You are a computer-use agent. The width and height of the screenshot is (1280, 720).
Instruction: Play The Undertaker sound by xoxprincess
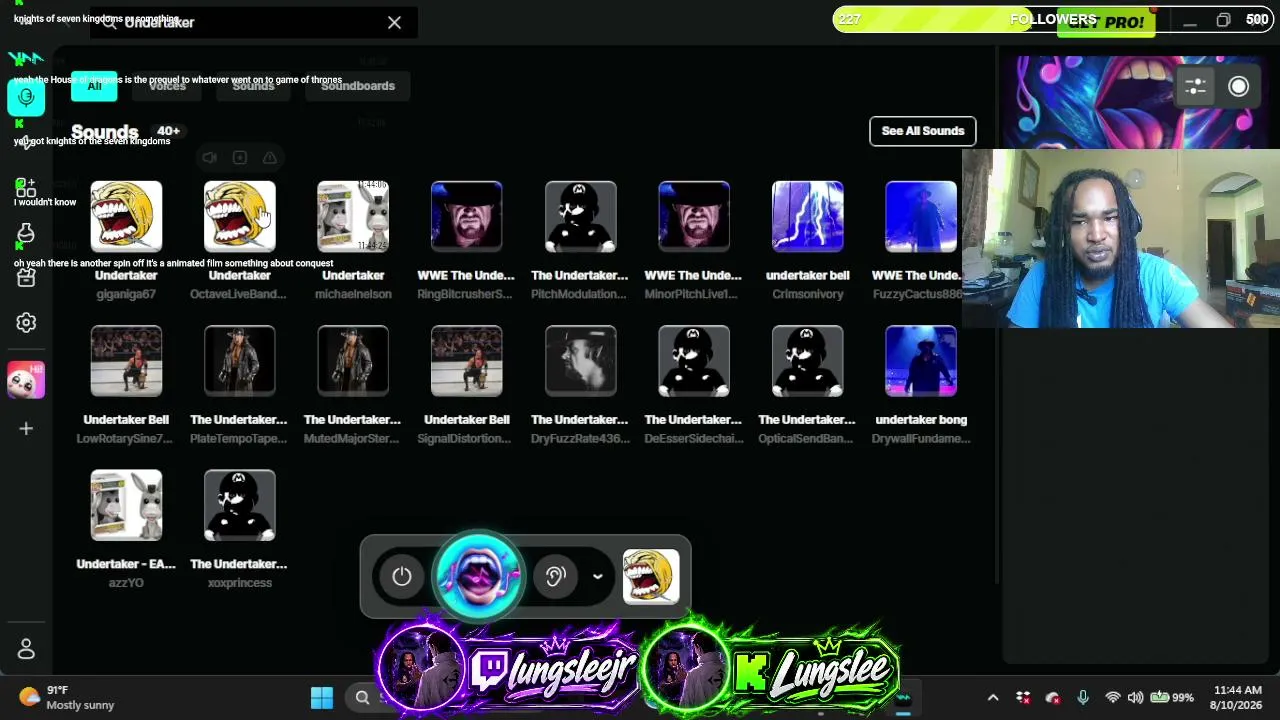[x=240, y=505]
